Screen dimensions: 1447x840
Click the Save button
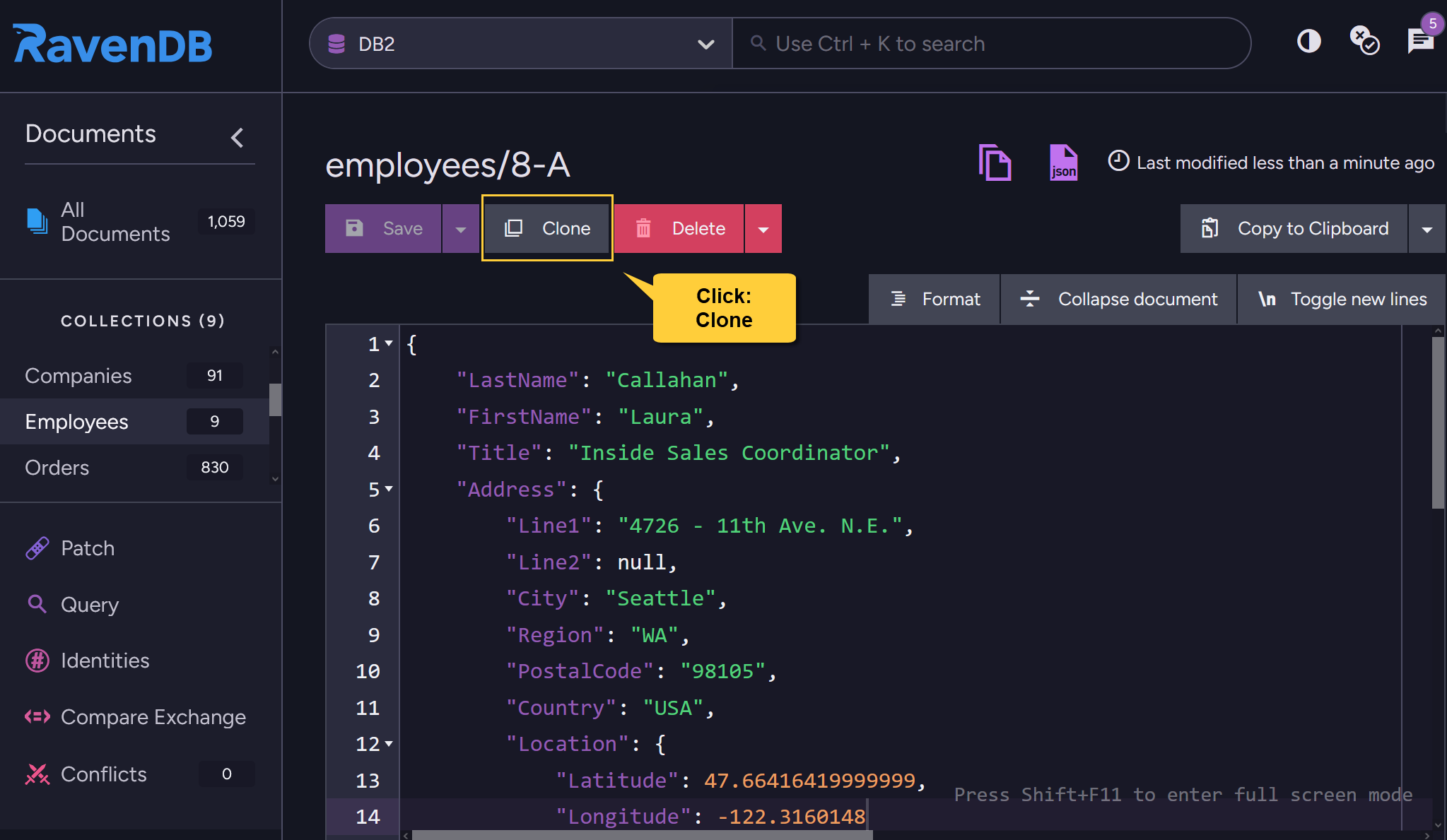(x=383, y=228)
